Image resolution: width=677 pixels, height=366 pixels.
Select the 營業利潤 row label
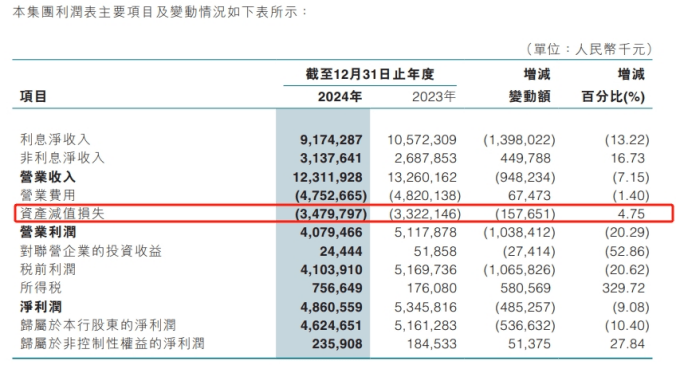[47, 232]
